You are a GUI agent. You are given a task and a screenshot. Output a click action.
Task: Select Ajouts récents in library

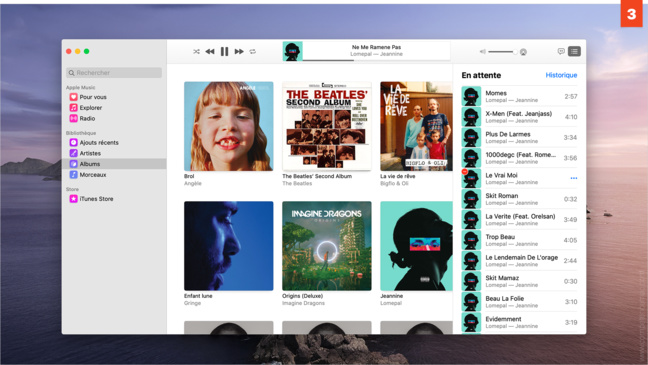pyautogui.click(x=99, y=143)
